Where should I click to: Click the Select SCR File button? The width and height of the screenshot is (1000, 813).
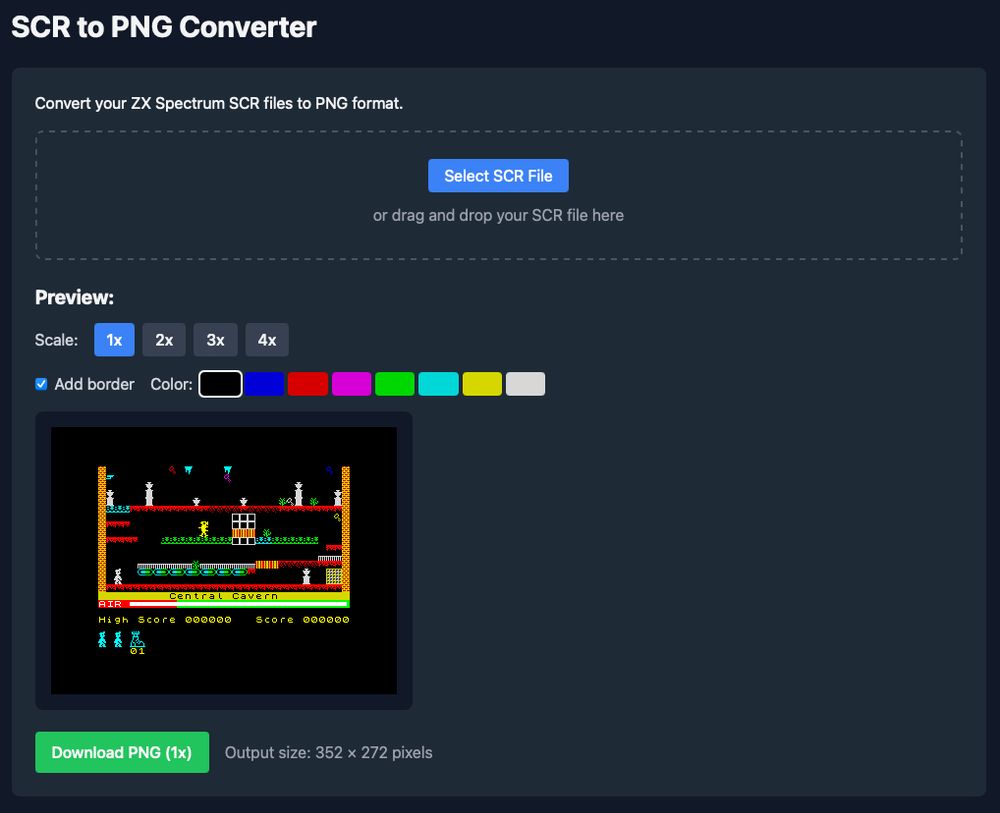tap(498, 175)
